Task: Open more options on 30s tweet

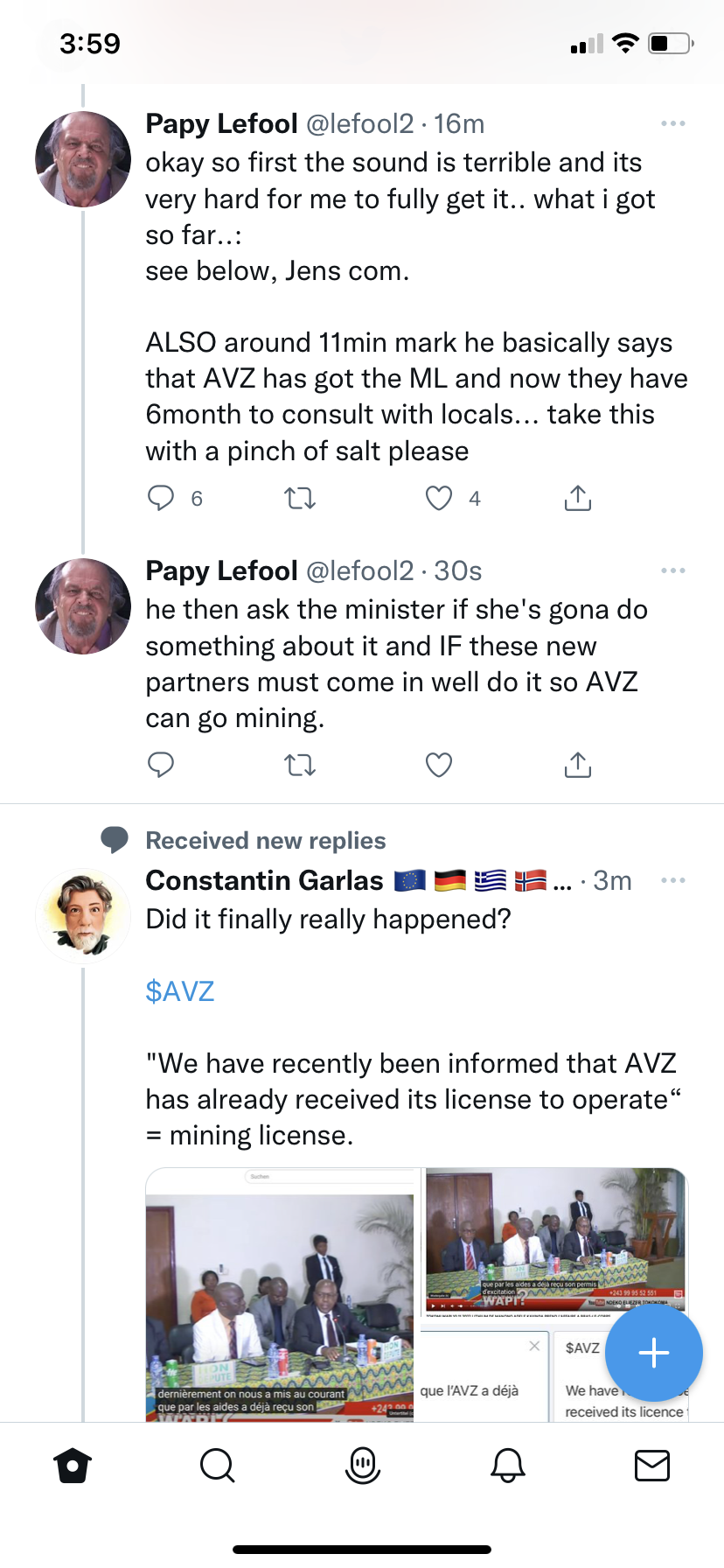Action: pos(673,570)
